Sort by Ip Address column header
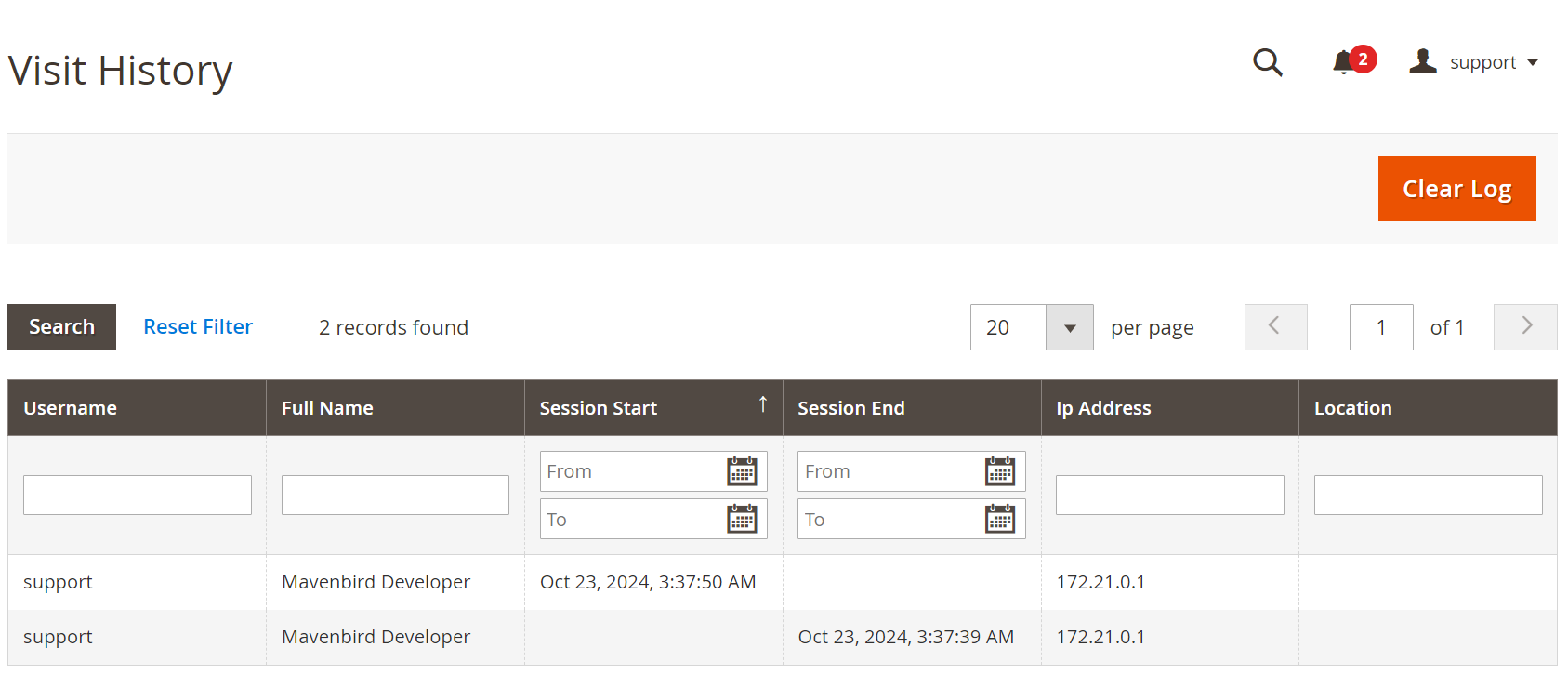 1103,408
